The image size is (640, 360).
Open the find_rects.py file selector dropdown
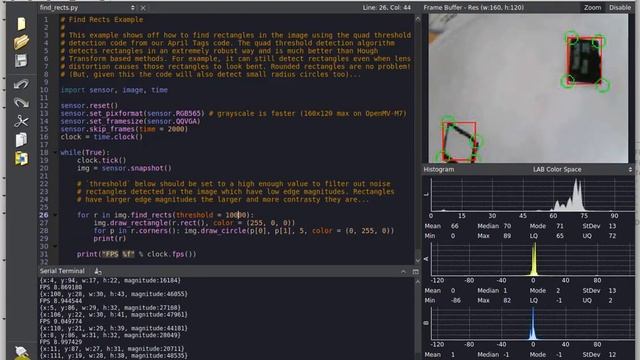pyautogui.click(x=133, y=8)
